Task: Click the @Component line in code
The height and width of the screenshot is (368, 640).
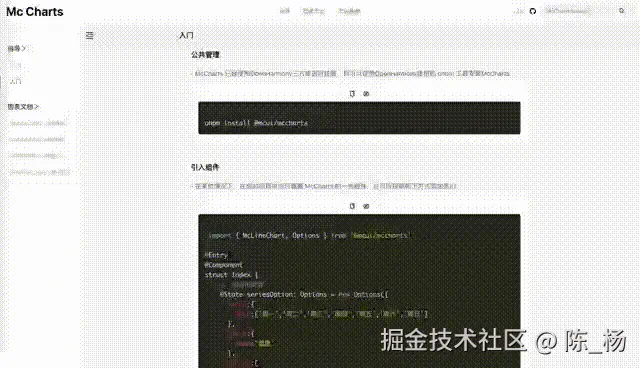Action: pyautogui.click(x=223, y=265)
